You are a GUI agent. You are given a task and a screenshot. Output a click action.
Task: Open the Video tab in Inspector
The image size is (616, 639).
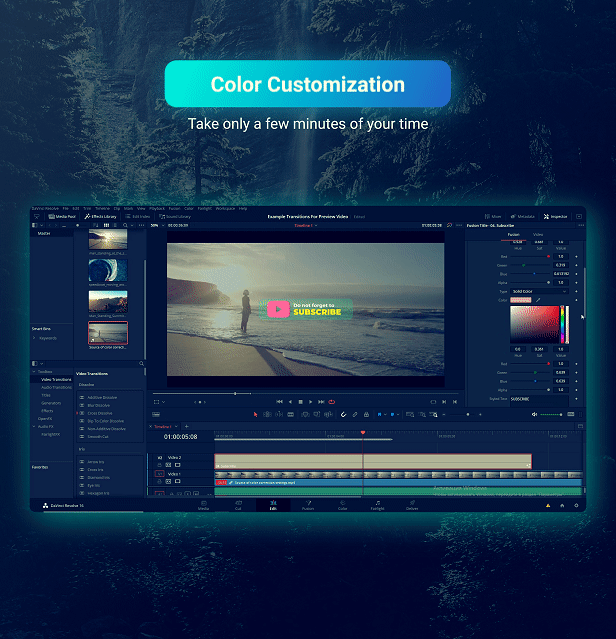[x=538, y=234]
